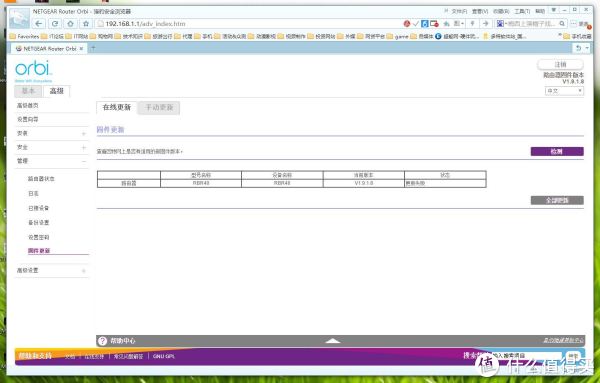Viewport: 600px width, 383px height.
Task: Click the 注销 logout button
Action: 560,64
